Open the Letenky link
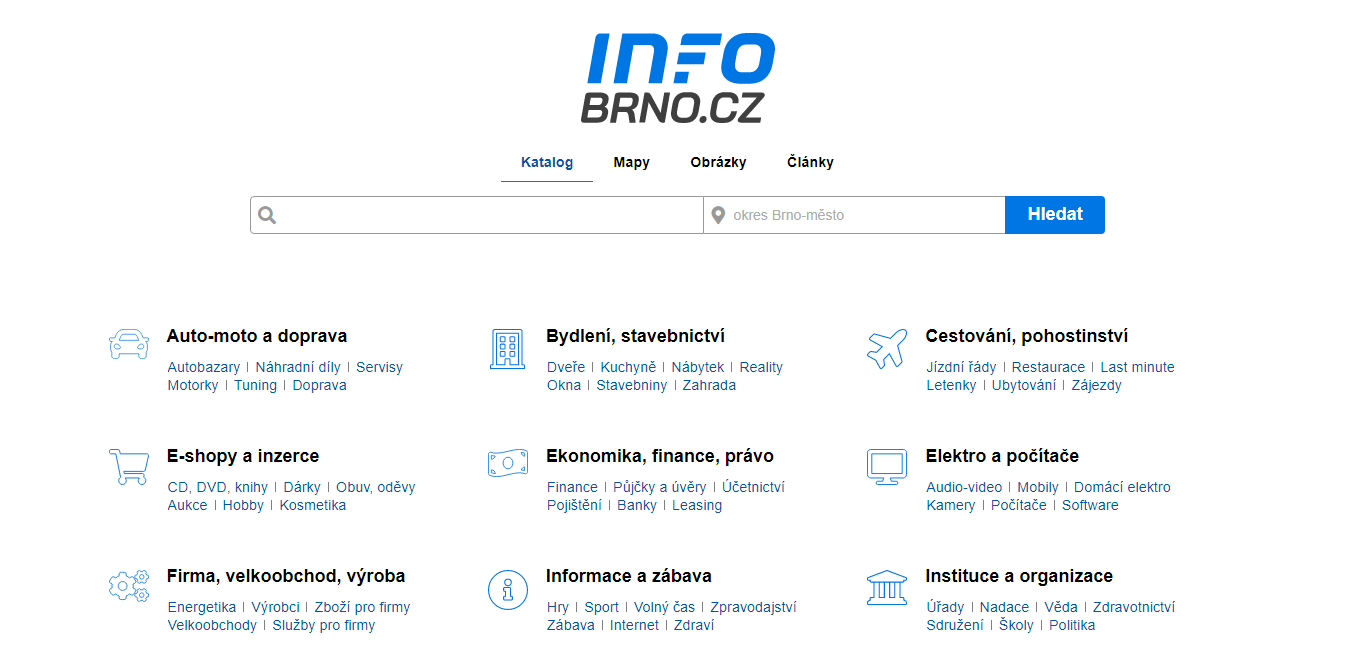This screenshot has width=1363, height=671. [951, 385]
